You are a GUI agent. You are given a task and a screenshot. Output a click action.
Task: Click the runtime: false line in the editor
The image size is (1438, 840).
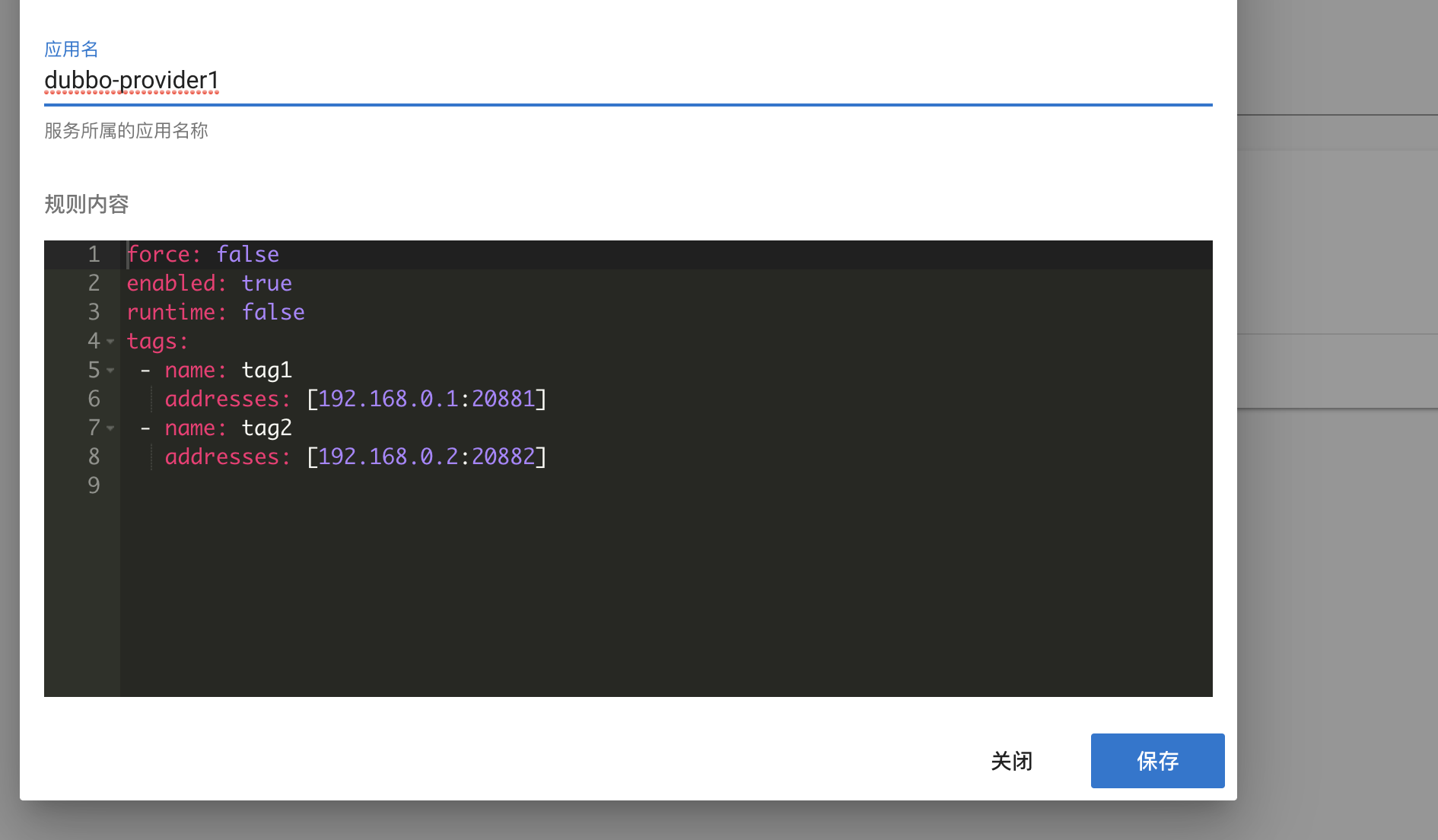(x=215, y=312)
